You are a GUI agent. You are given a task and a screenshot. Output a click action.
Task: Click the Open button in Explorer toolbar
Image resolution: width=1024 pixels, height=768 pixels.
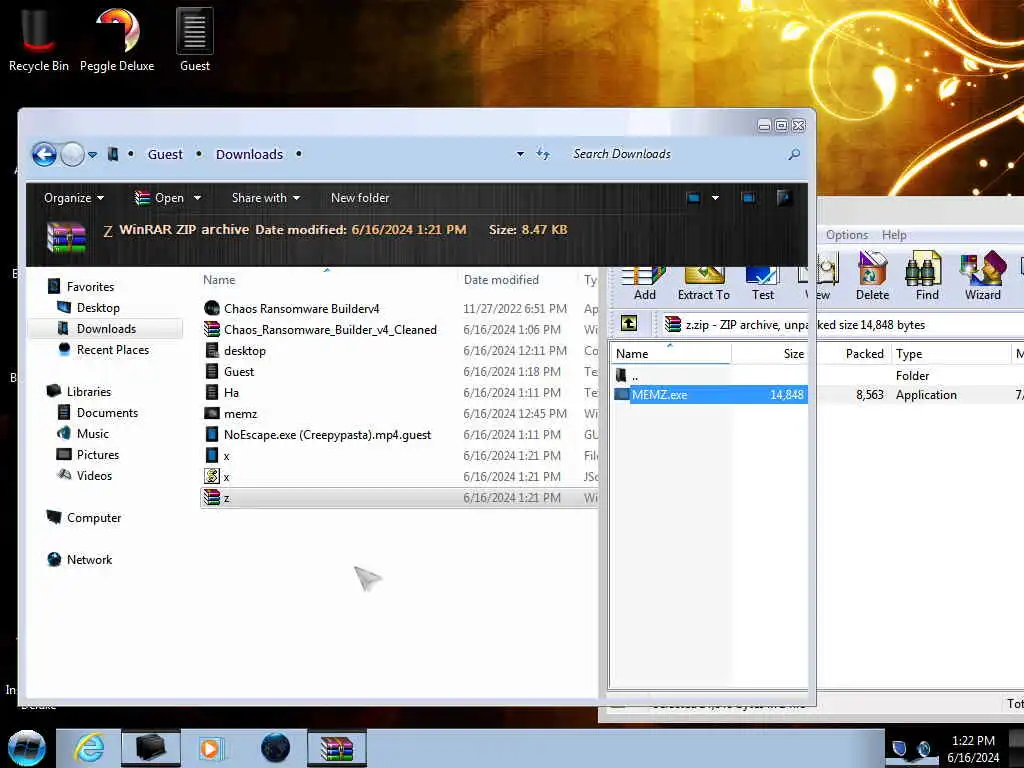(160, 198)
